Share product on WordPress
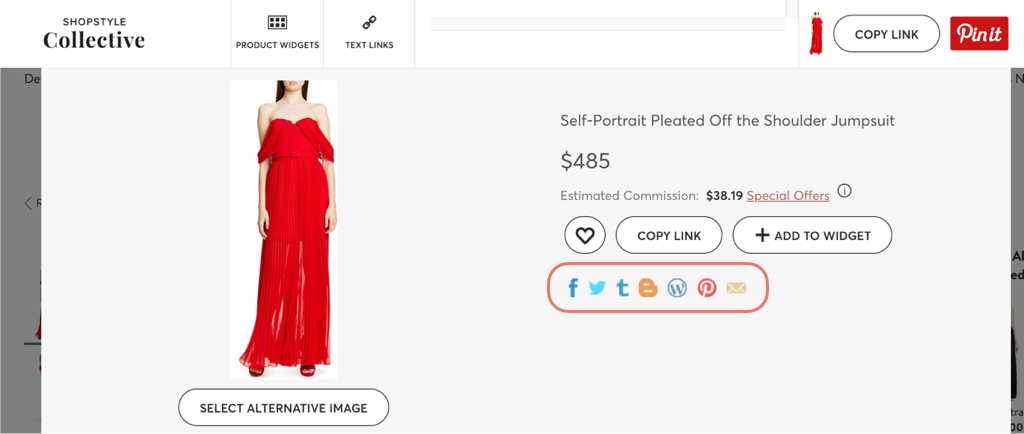The width and height of the screenshot is (1024, 434). pos(677,288)
